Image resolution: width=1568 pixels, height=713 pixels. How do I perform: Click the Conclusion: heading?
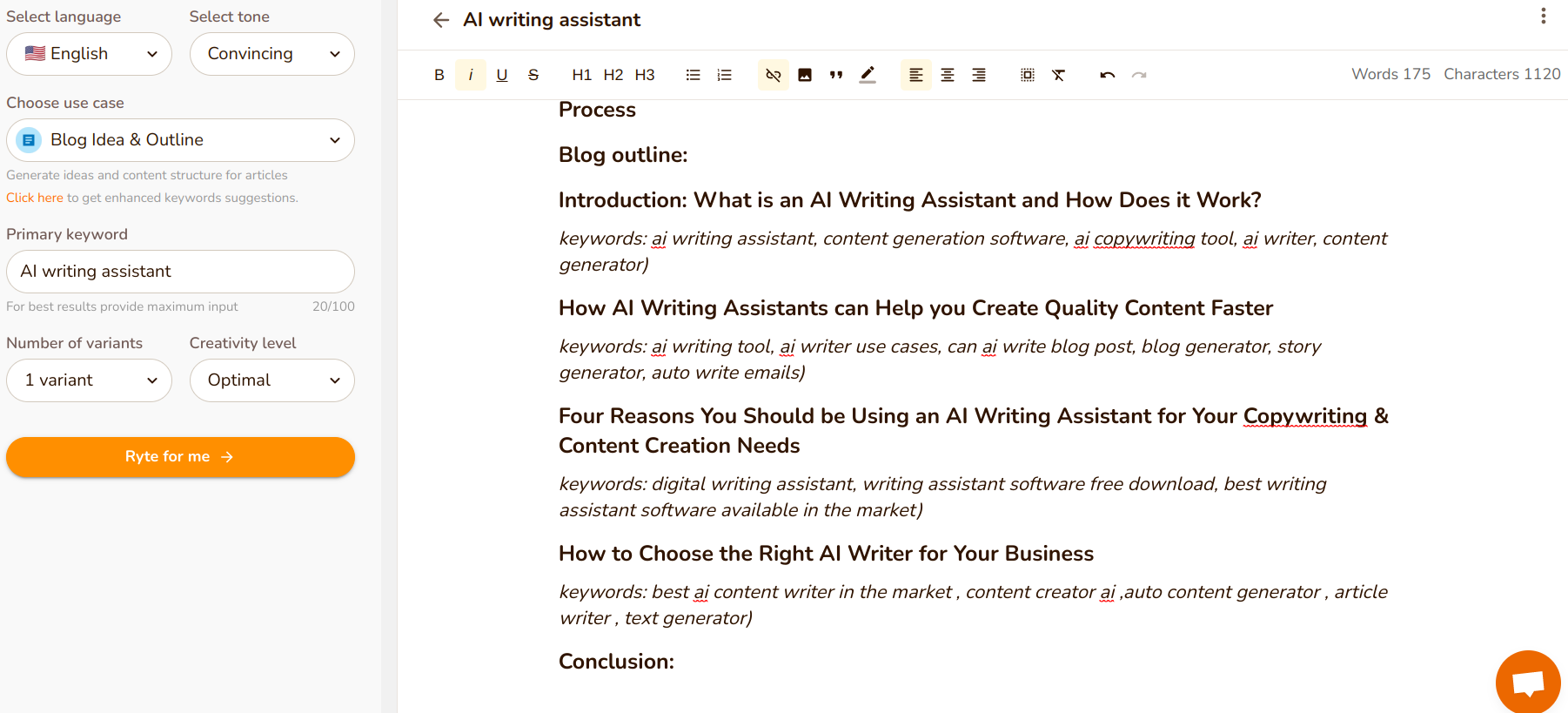(616, 662)
